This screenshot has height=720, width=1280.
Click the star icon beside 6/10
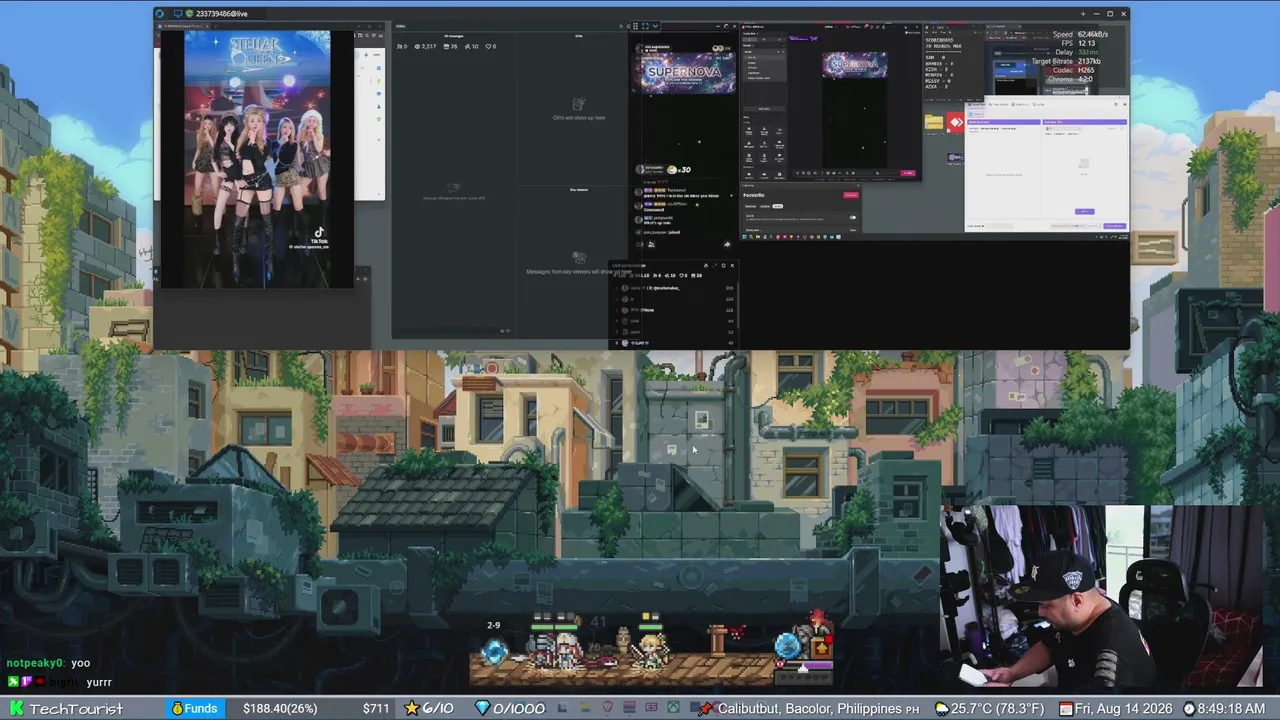coord(411,708)
